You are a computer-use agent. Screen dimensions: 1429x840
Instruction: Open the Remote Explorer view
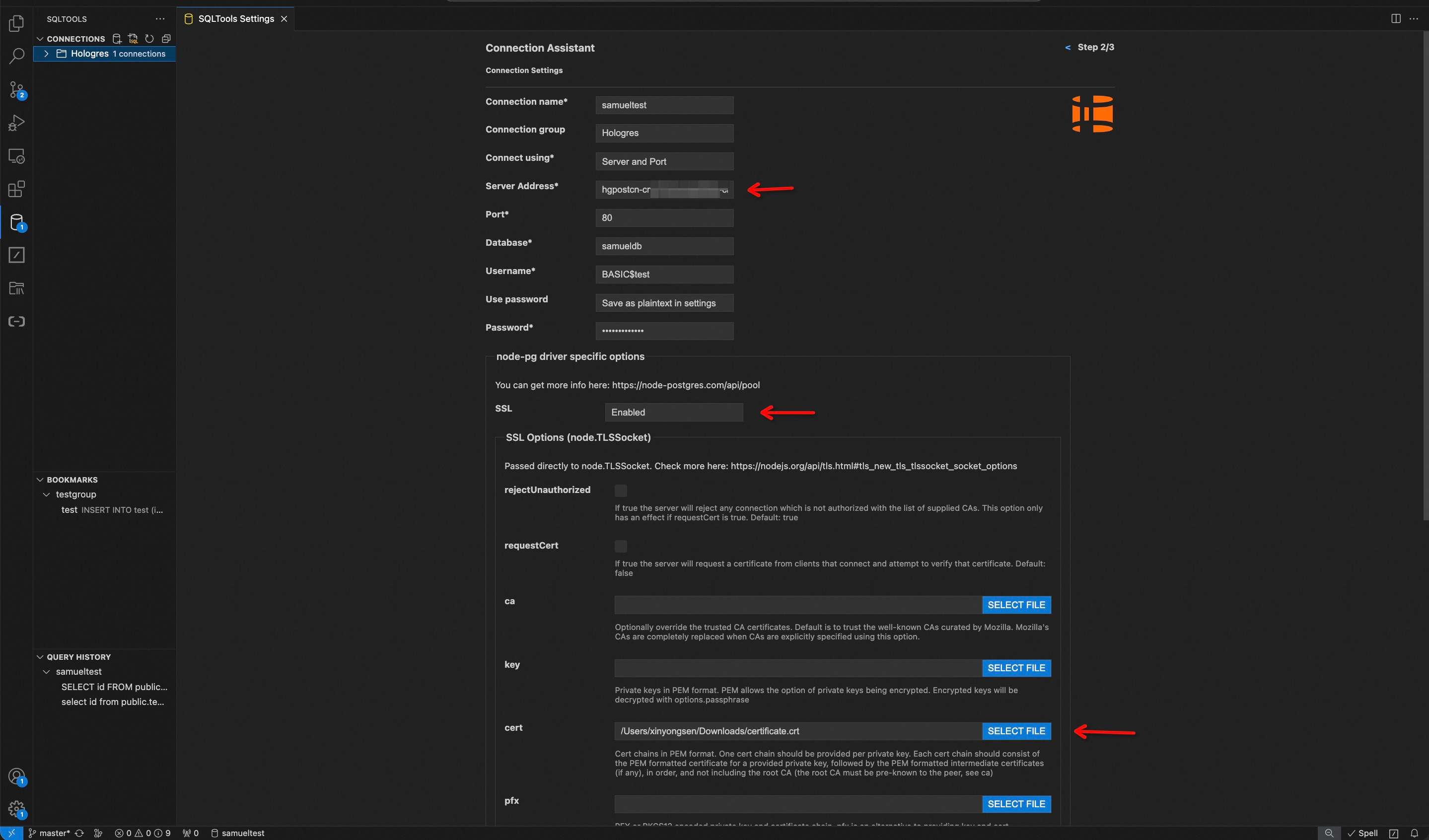pos(16,156)
